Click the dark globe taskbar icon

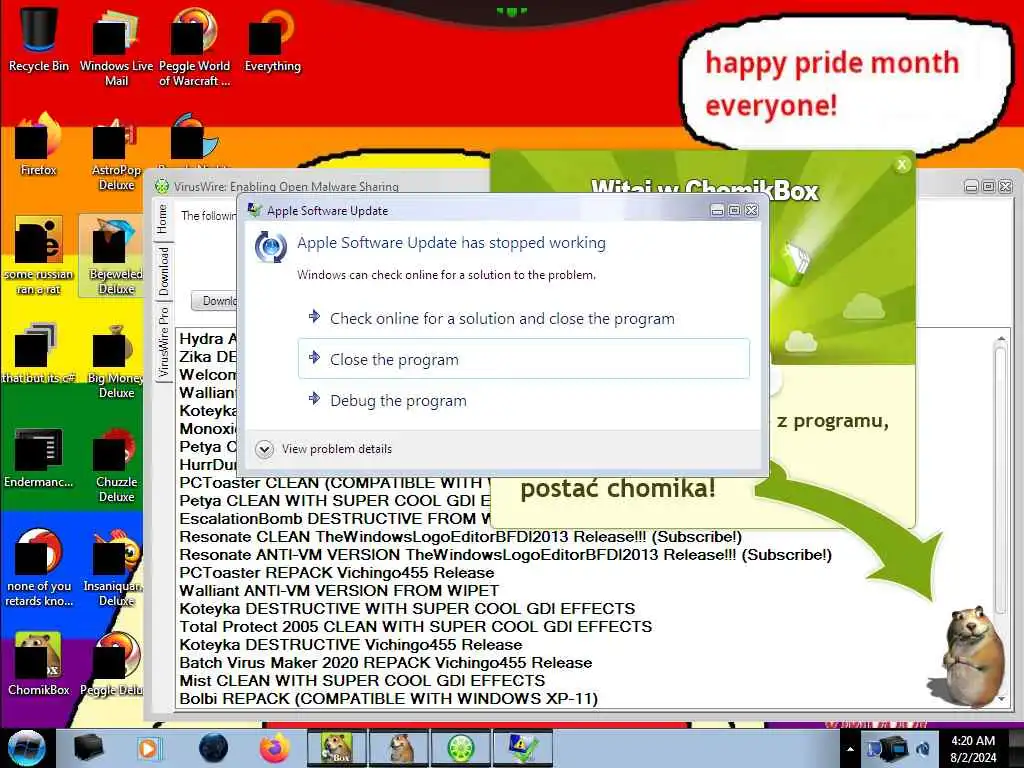213,748
